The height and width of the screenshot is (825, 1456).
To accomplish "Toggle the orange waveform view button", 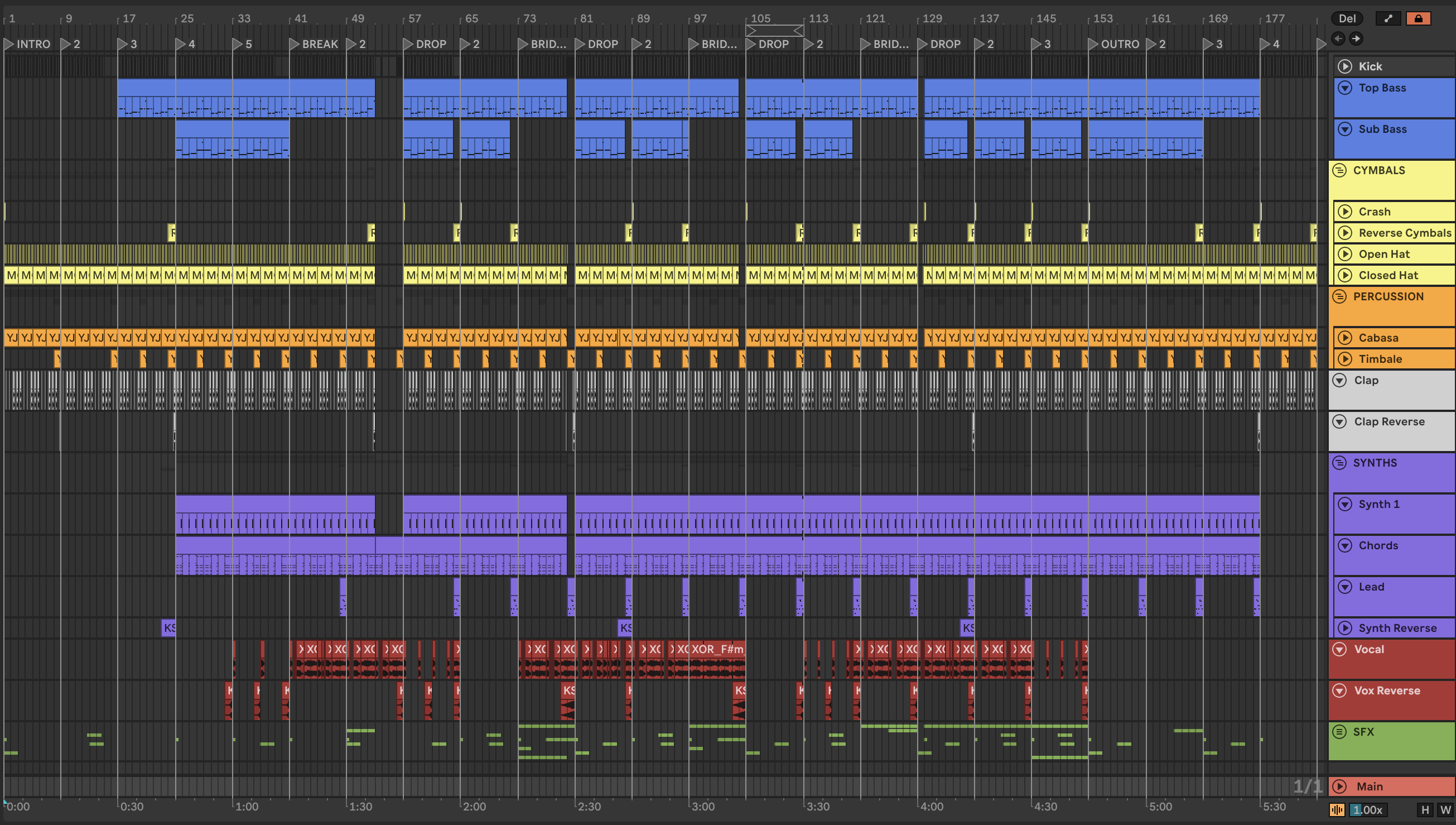I will pyautogui.click(x=1337, y=810).
